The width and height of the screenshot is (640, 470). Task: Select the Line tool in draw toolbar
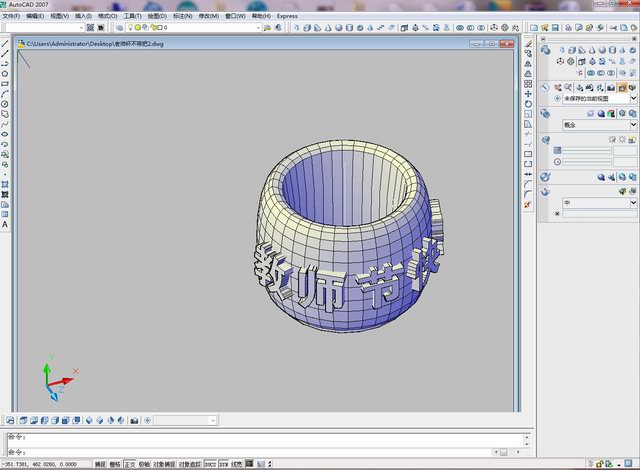click(5, 43)
